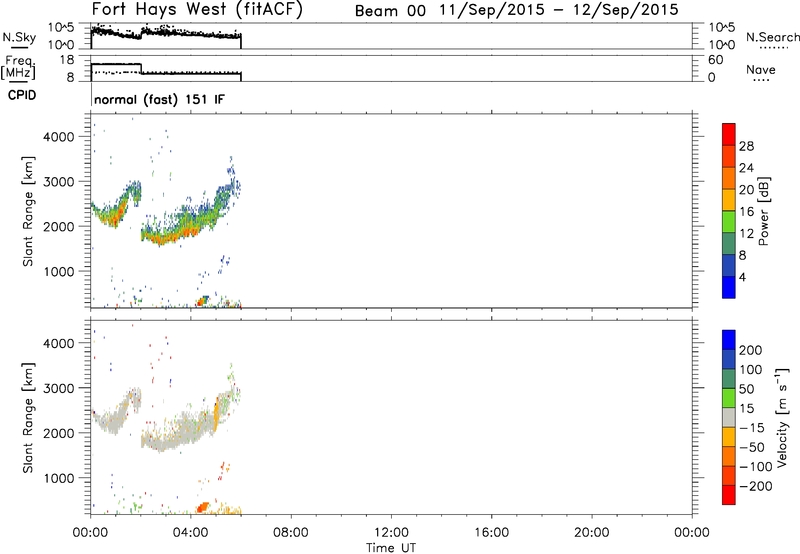
Task: Click the 'N.Sky' axis label
Action: coord(19,37)
